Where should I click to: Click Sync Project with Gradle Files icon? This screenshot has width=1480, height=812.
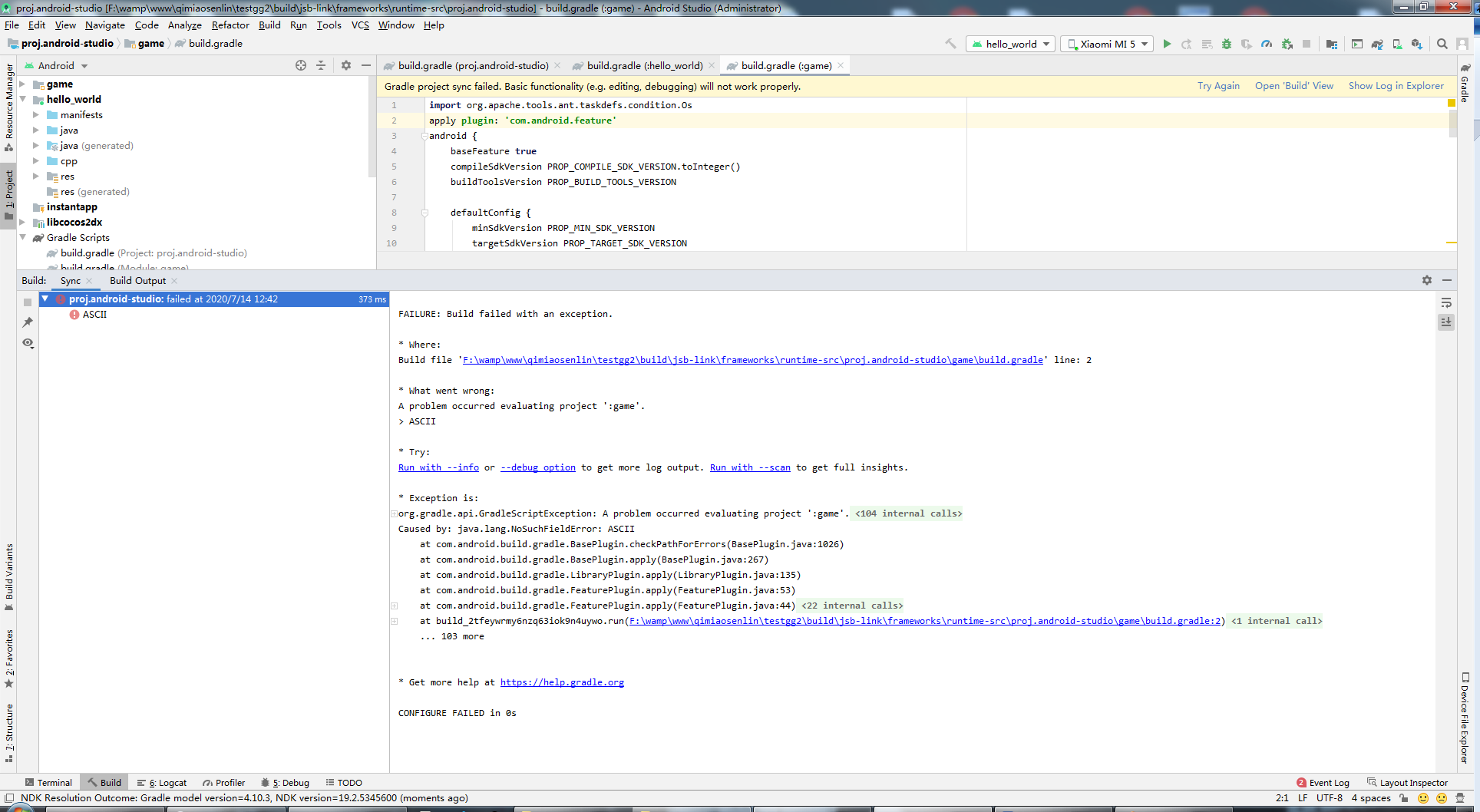coord(1377,44)
